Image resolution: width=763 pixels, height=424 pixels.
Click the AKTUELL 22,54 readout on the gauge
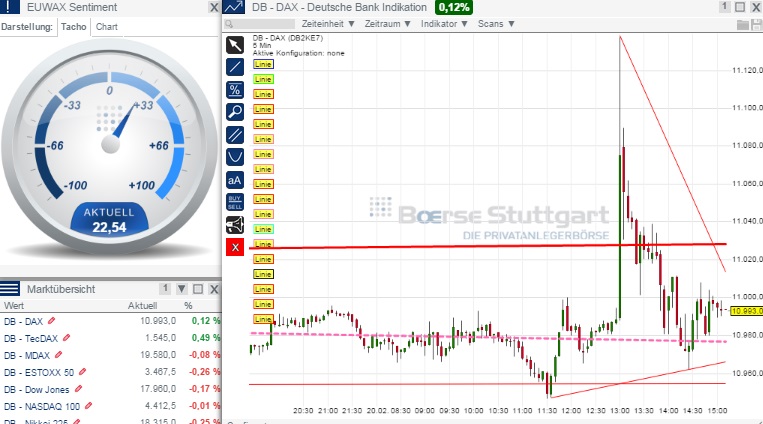click(109, 220)
